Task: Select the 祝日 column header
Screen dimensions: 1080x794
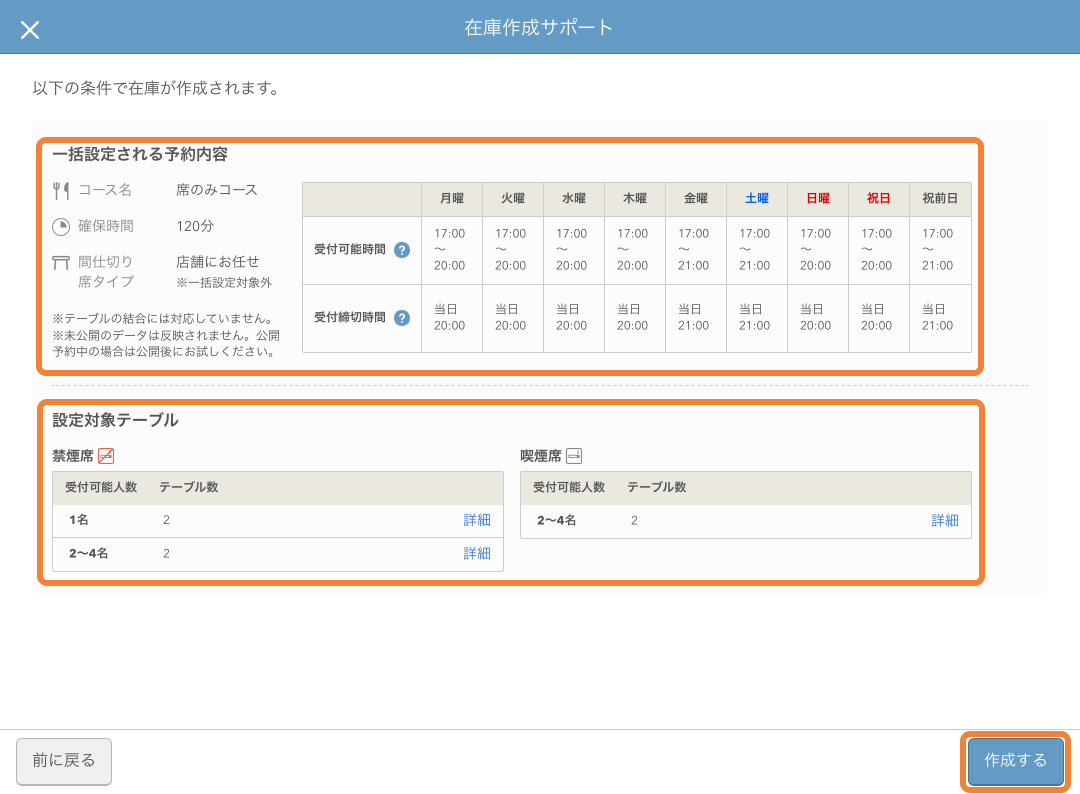Action: tap(878, 199)
